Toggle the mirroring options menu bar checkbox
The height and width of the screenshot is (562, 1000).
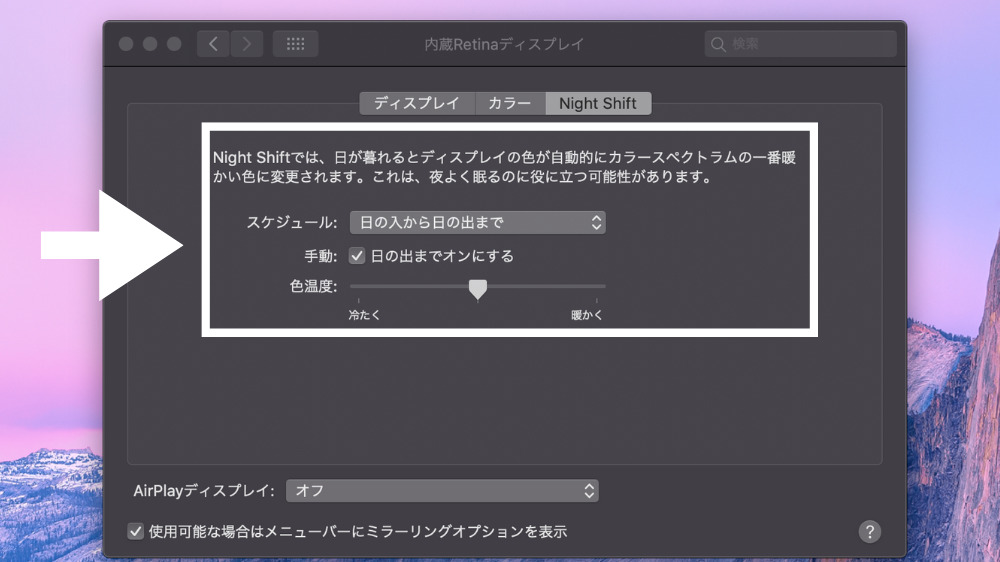(x=135, y=531)
